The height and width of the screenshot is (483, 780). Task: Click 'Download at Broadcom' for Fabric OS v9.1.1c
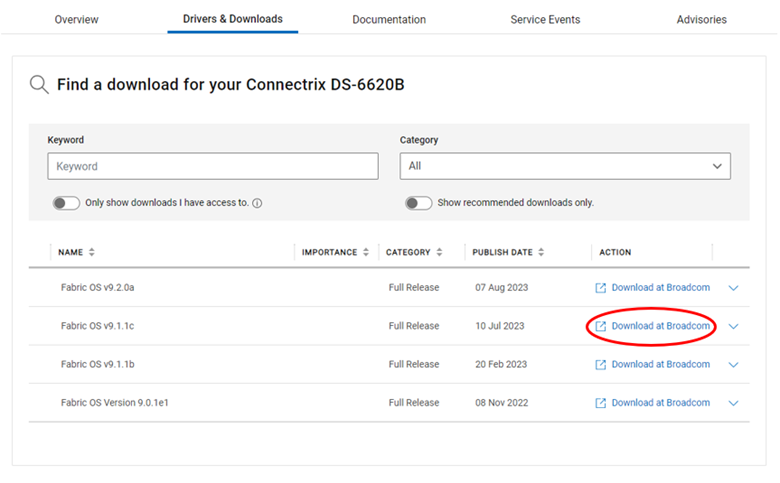[660, 326]
